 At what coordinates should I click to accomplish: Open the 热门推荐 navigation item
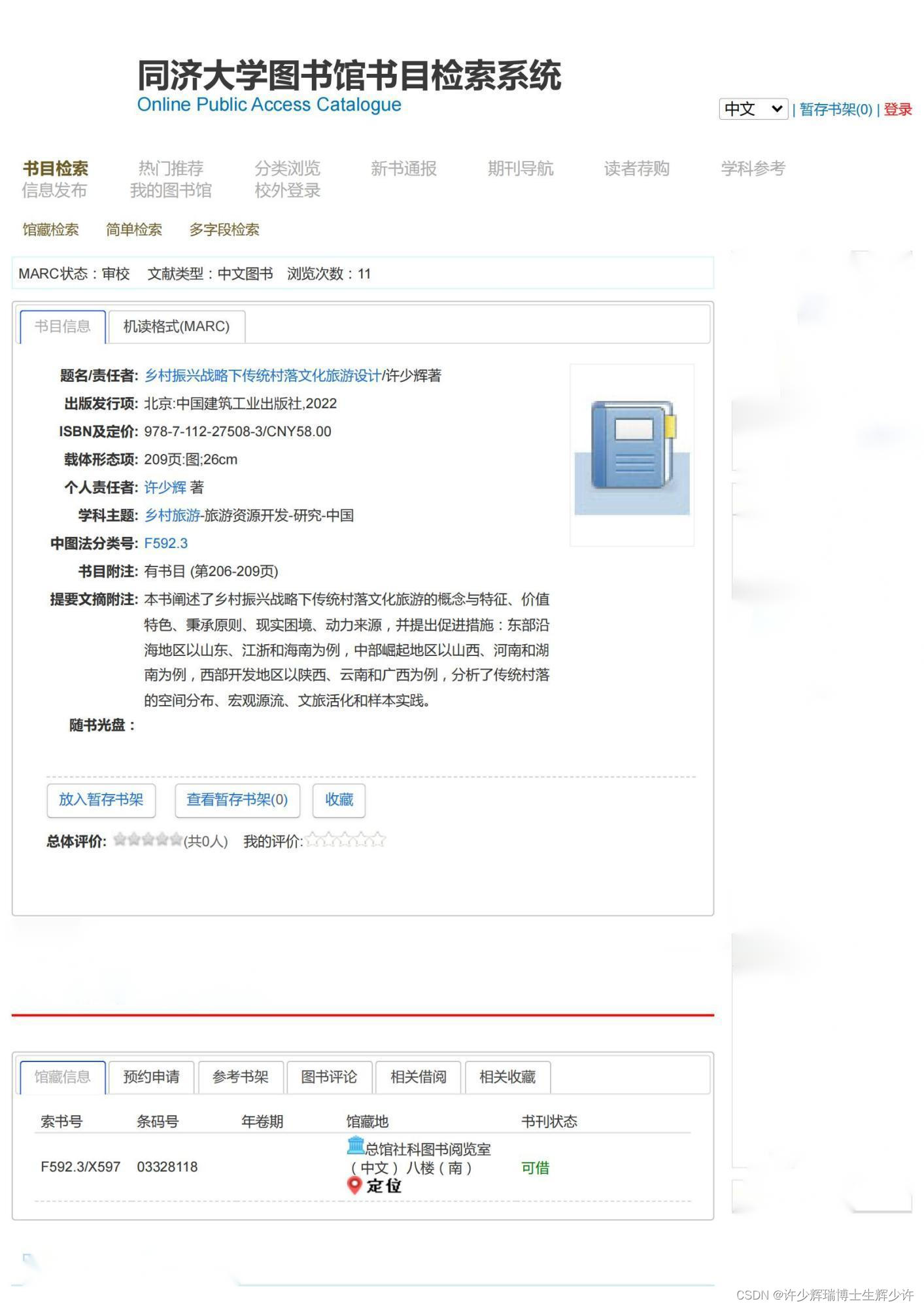171,169
